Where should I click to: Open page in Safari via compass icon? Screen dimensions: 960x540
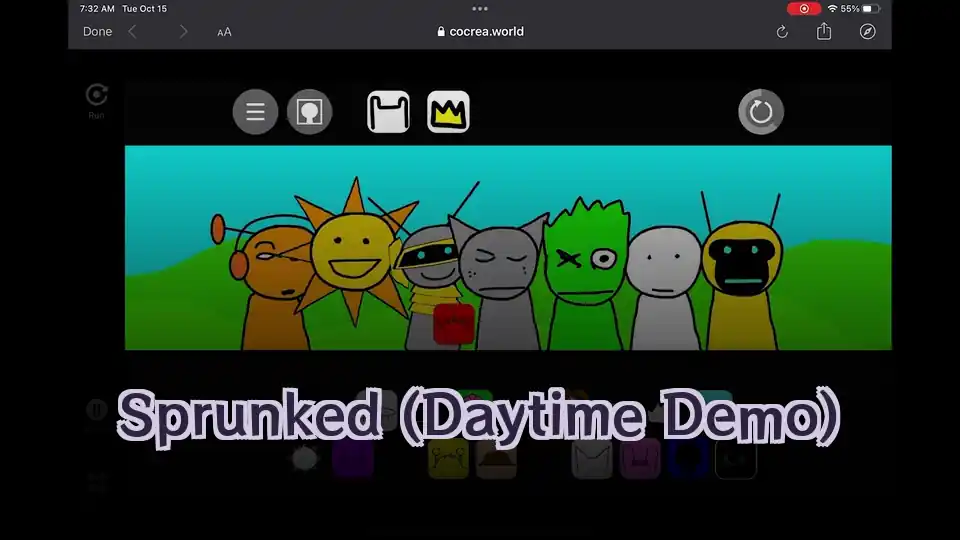point(868,32)
